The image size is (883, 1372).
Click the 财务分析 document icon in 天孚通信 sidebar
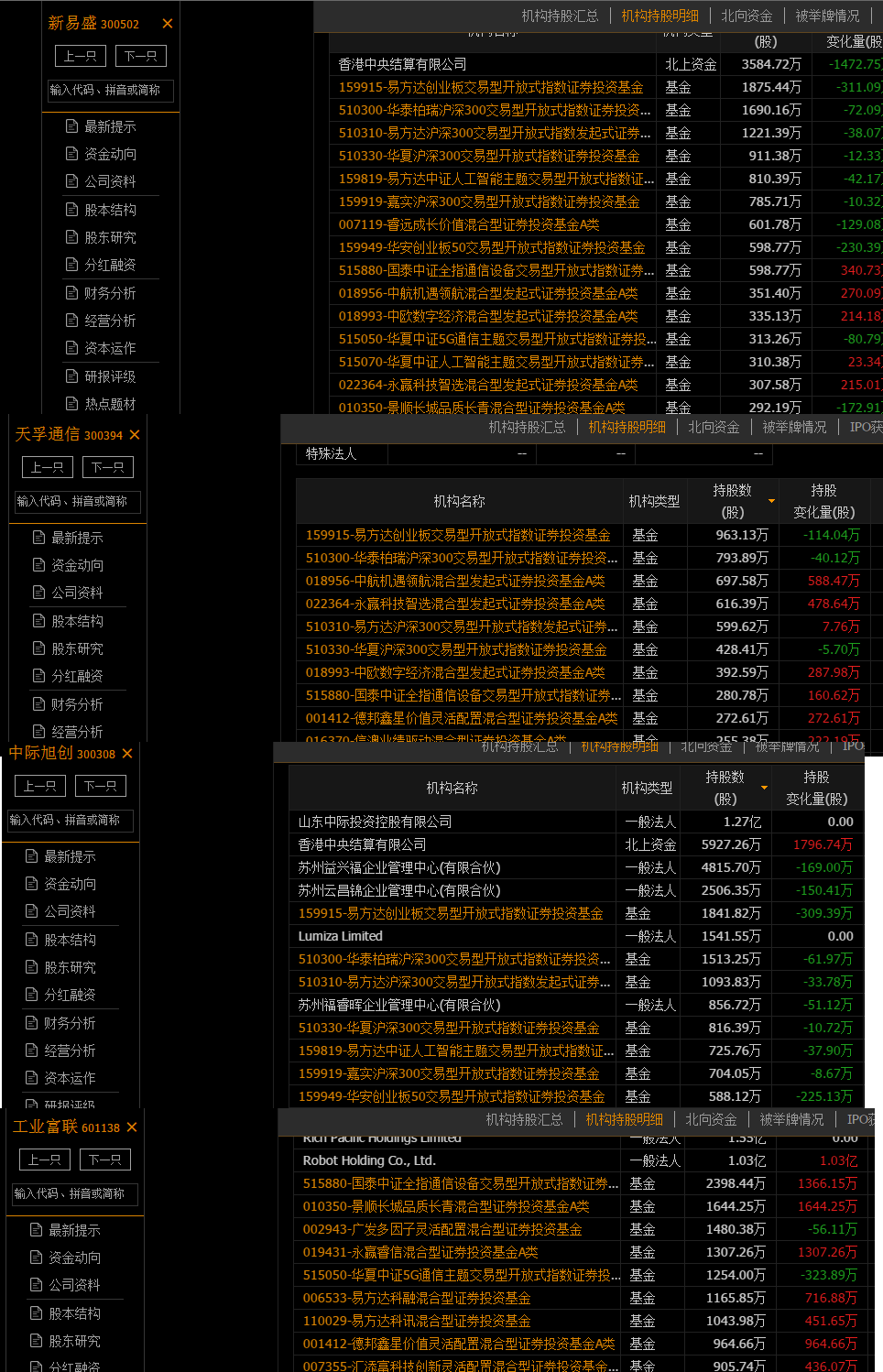pyautogui.click(x=39, y=704)
